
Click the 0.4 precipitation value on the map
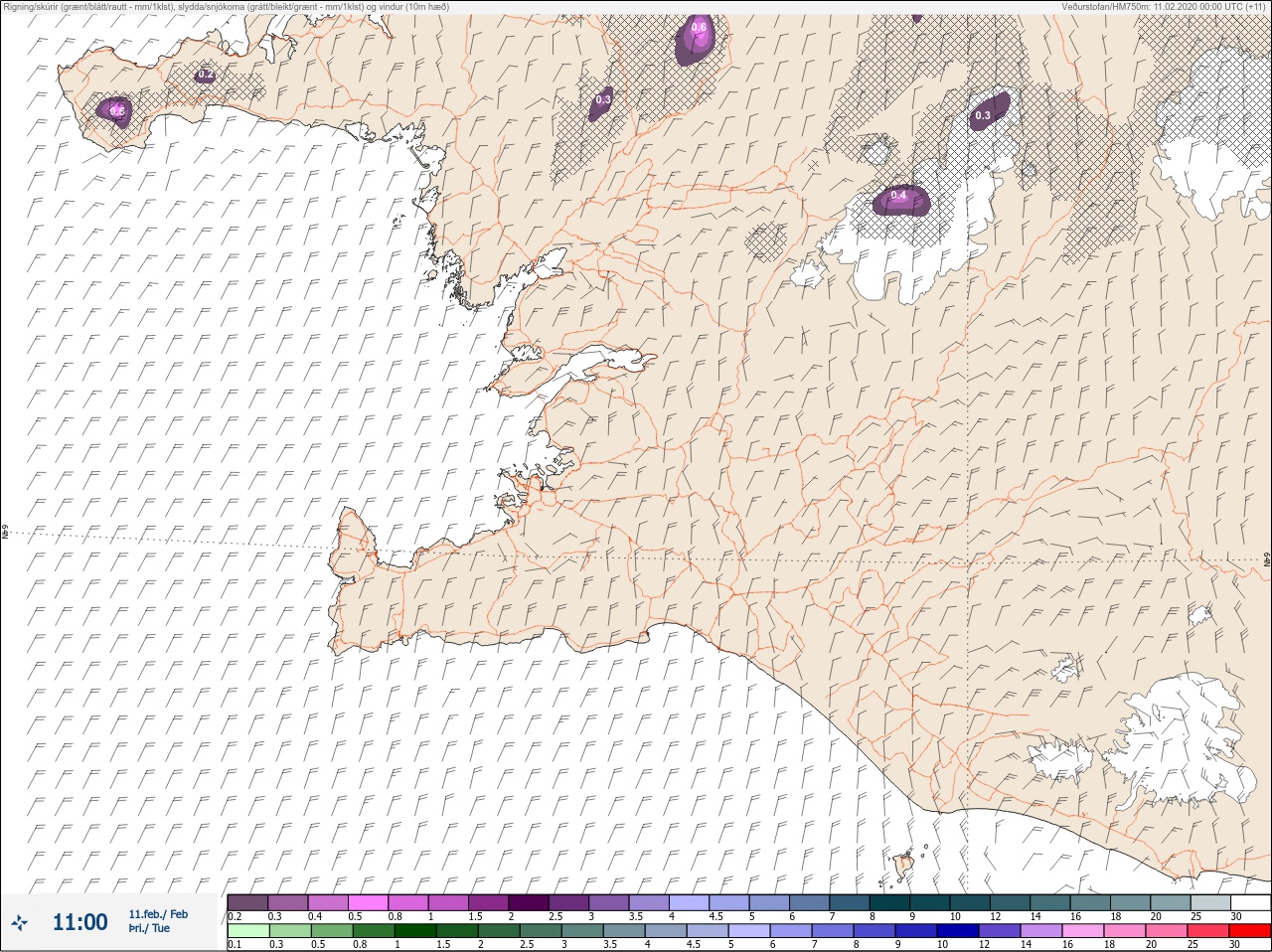coord(898,196)
